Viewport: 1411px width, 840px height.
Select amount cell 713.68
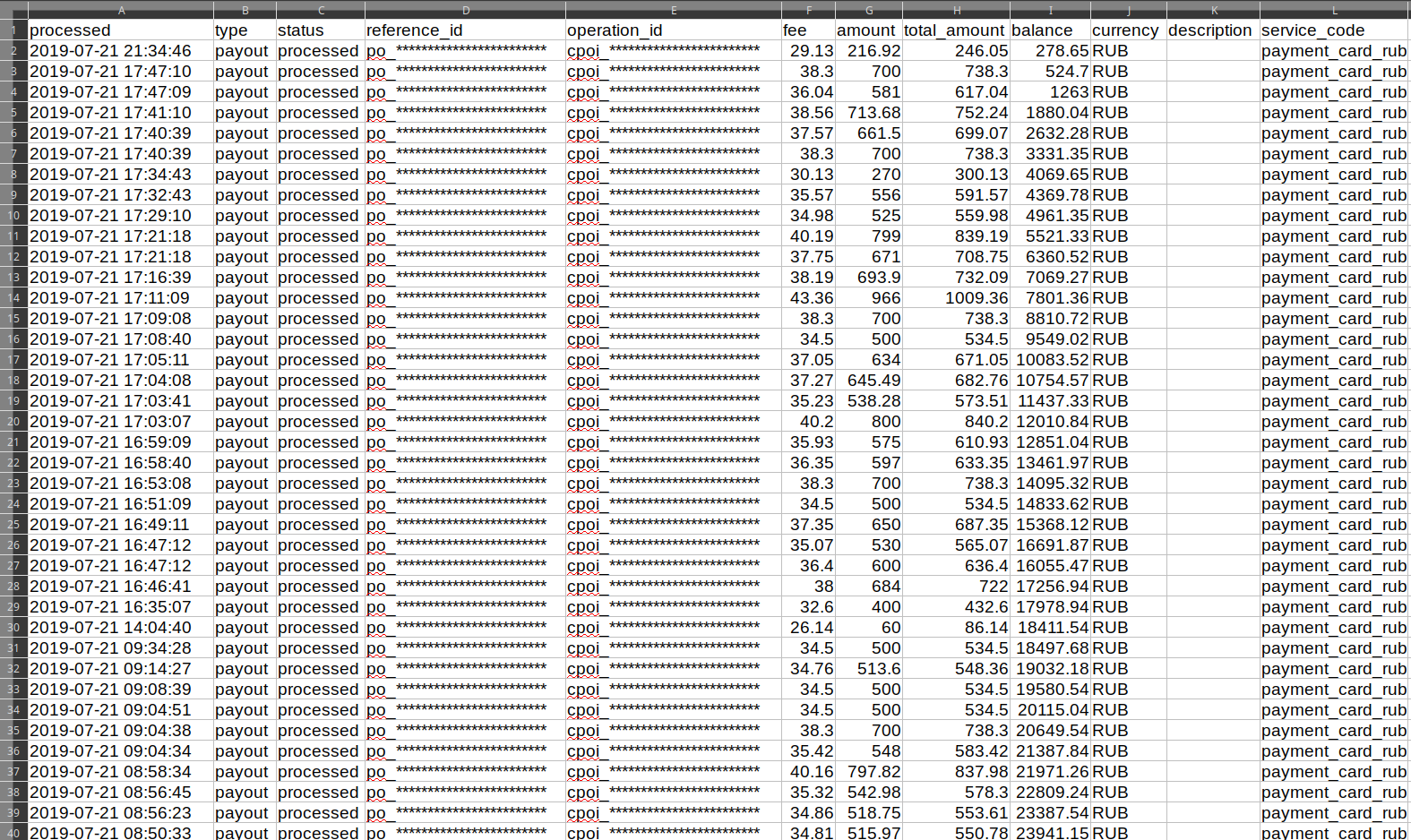(x=869, y=113)
